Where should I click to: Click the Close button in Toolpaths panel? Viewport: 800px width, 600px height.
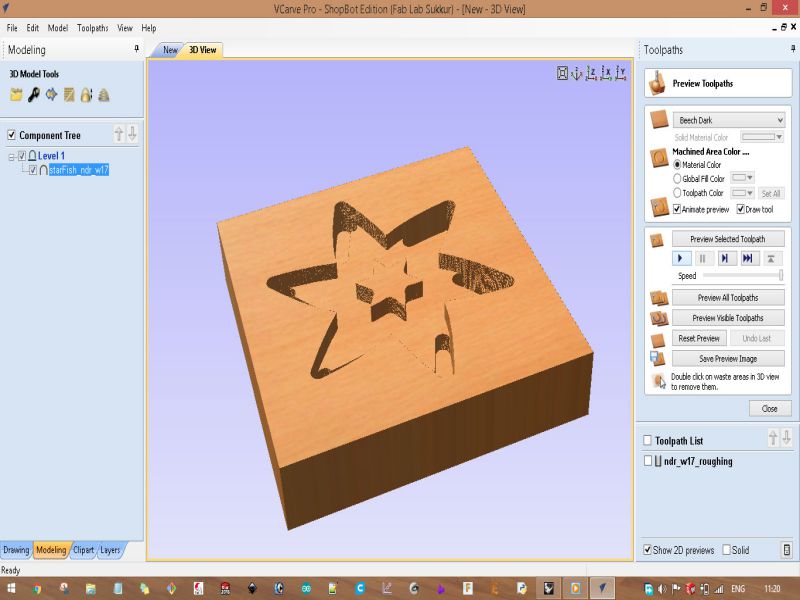[x=769, y=409]
